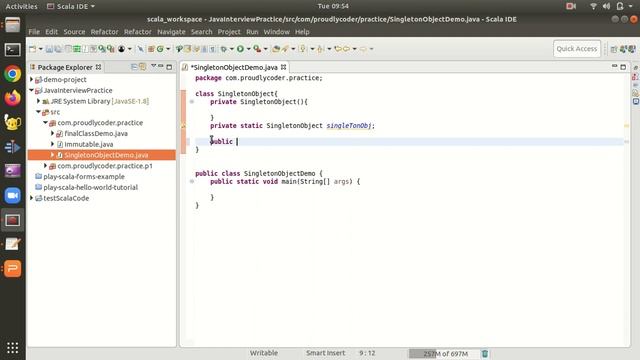Open the Edit menu

pos(51,32)
